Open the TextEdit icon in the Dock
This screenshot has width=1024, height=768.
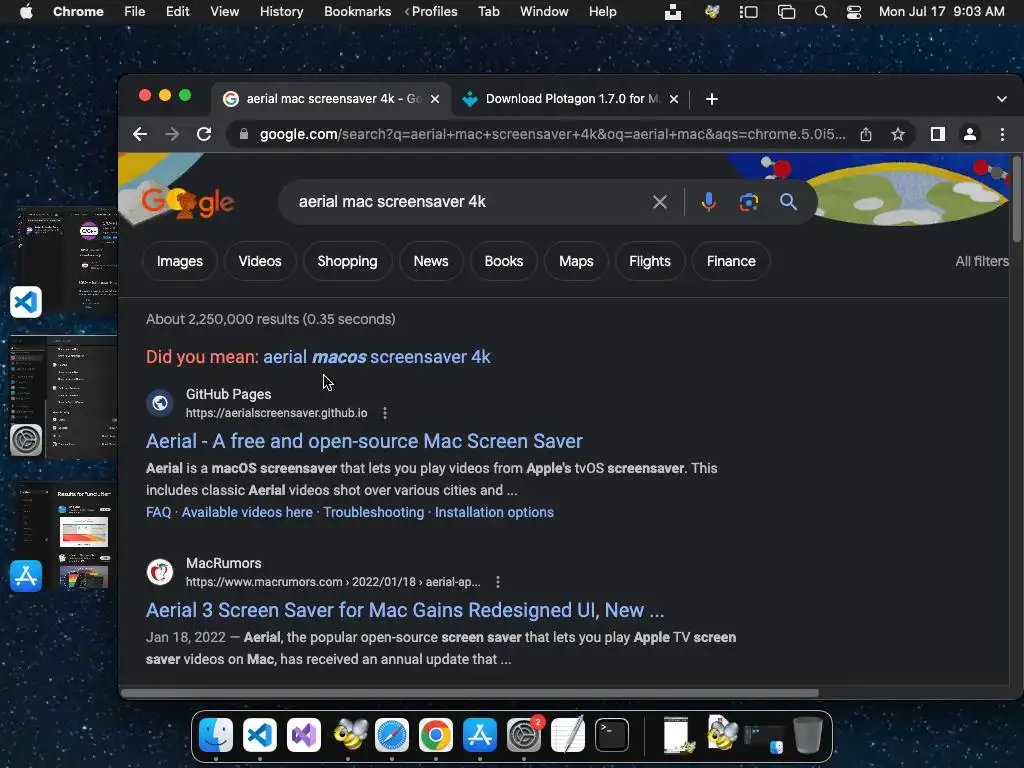pos(568,735)
